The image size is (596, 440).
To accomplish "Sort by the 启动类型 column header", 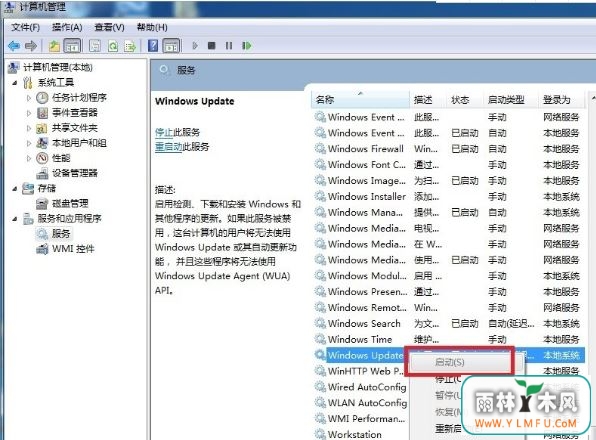I will pyautogui.click(x=510, y=100).
